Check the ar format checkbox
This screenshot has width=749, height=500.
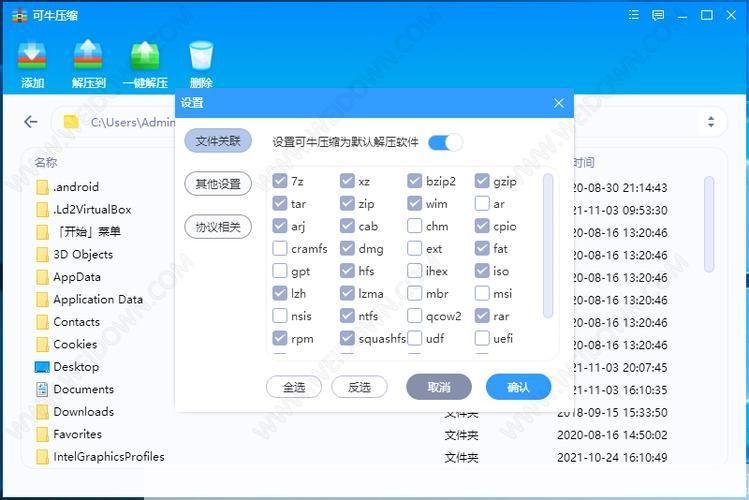482,203
